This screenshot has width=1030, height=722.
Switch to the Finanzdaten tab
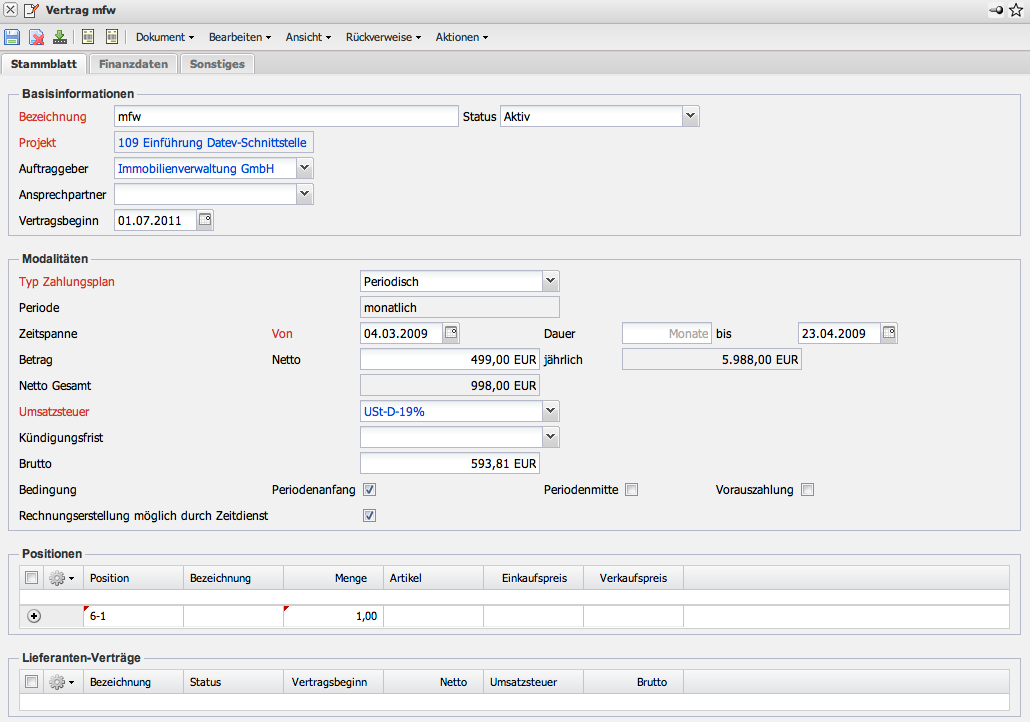point(132,64)
